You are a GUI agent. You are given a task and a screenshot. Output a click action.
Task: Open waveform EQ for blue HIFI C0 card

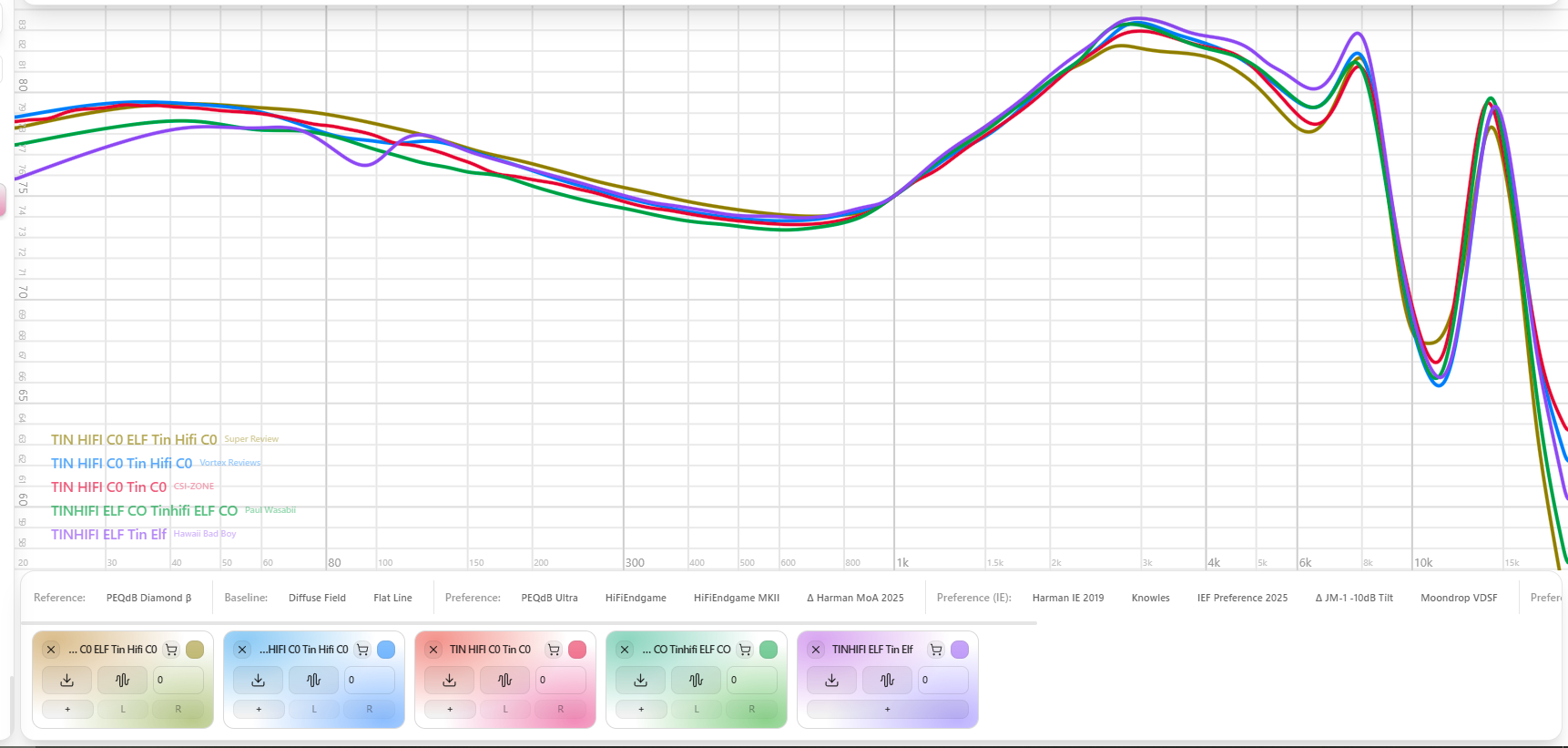pos(313,680)
